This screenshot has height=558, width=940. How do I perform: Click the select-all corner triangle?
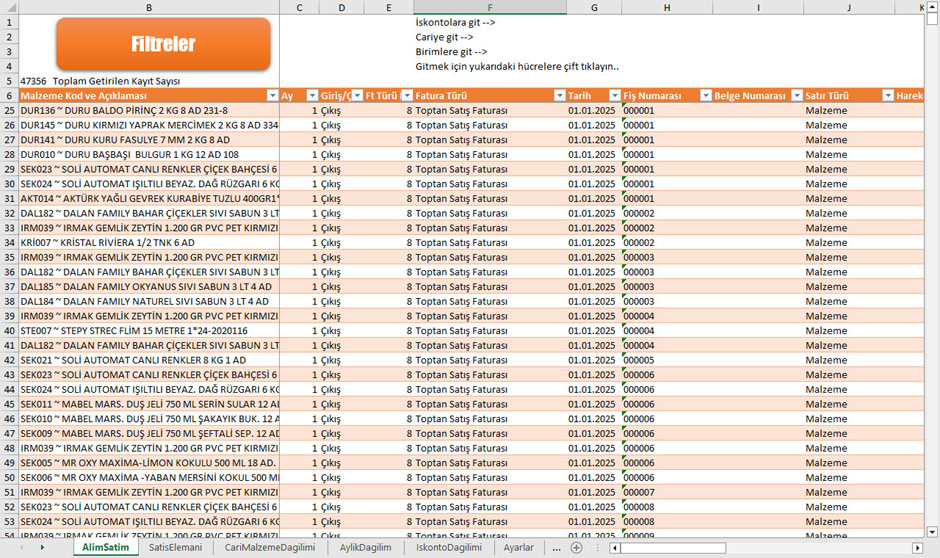tap(10, 7)
